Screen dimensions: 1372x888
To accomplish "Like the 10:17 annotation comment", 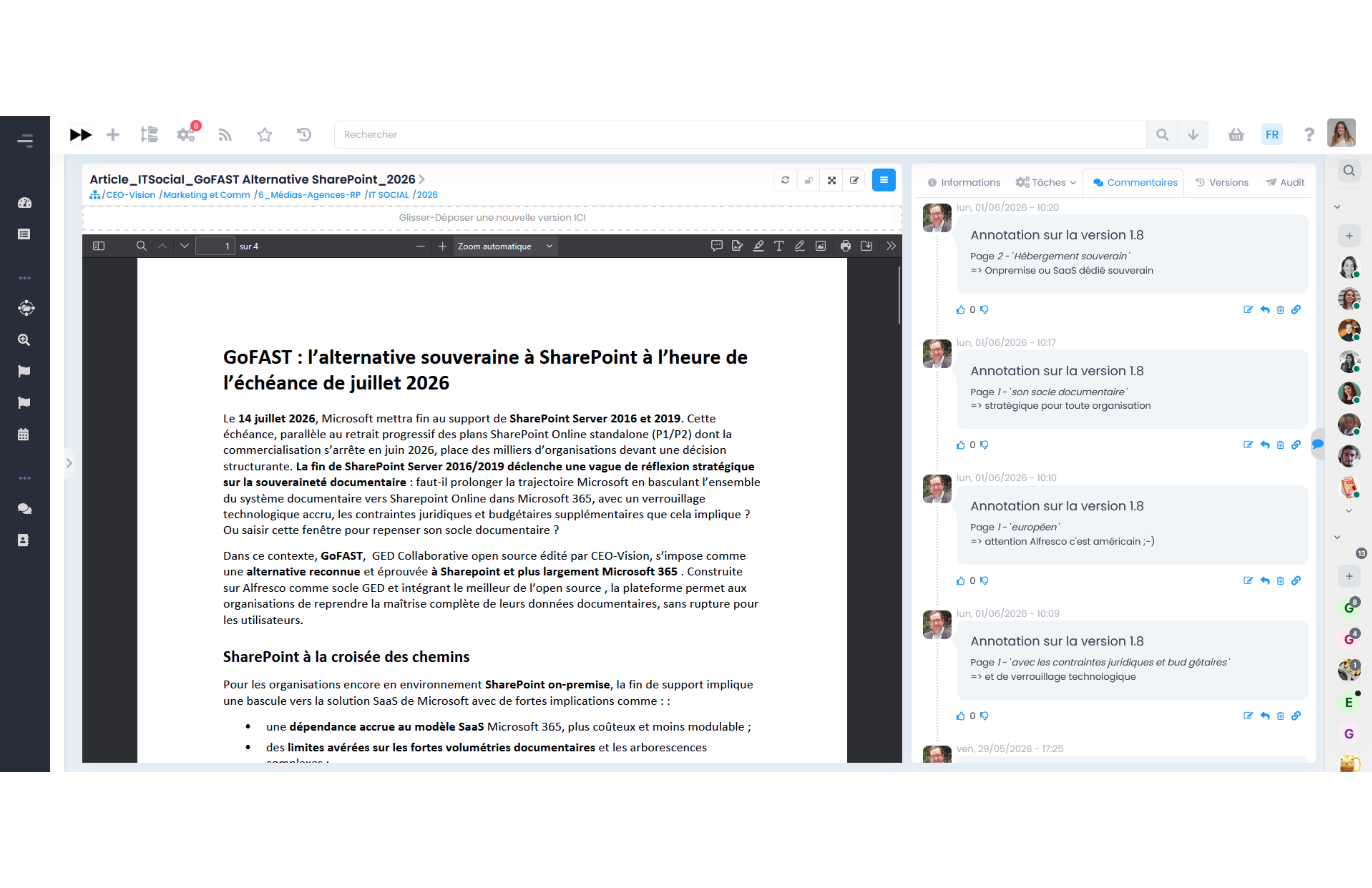I will click(960, 445).
